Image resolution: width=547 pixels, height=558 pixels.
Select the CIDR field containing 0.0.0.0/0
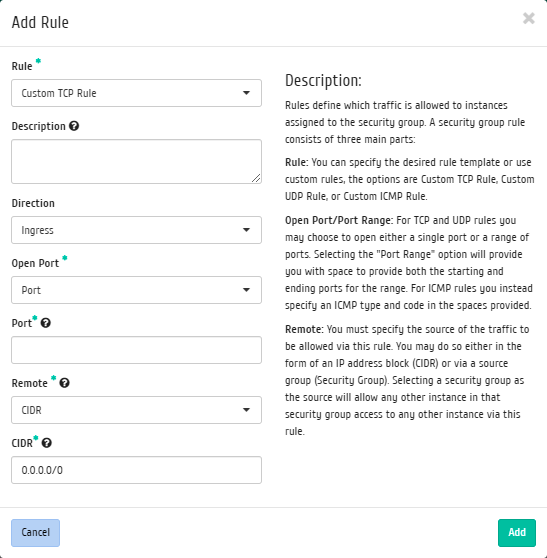click(x=136, y=470)
